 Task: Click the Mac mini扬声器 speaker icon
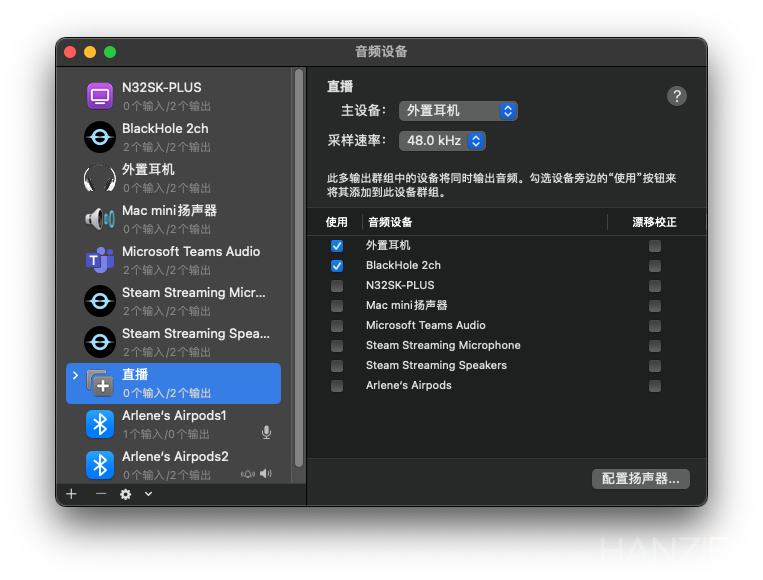(x=100, y=219)
